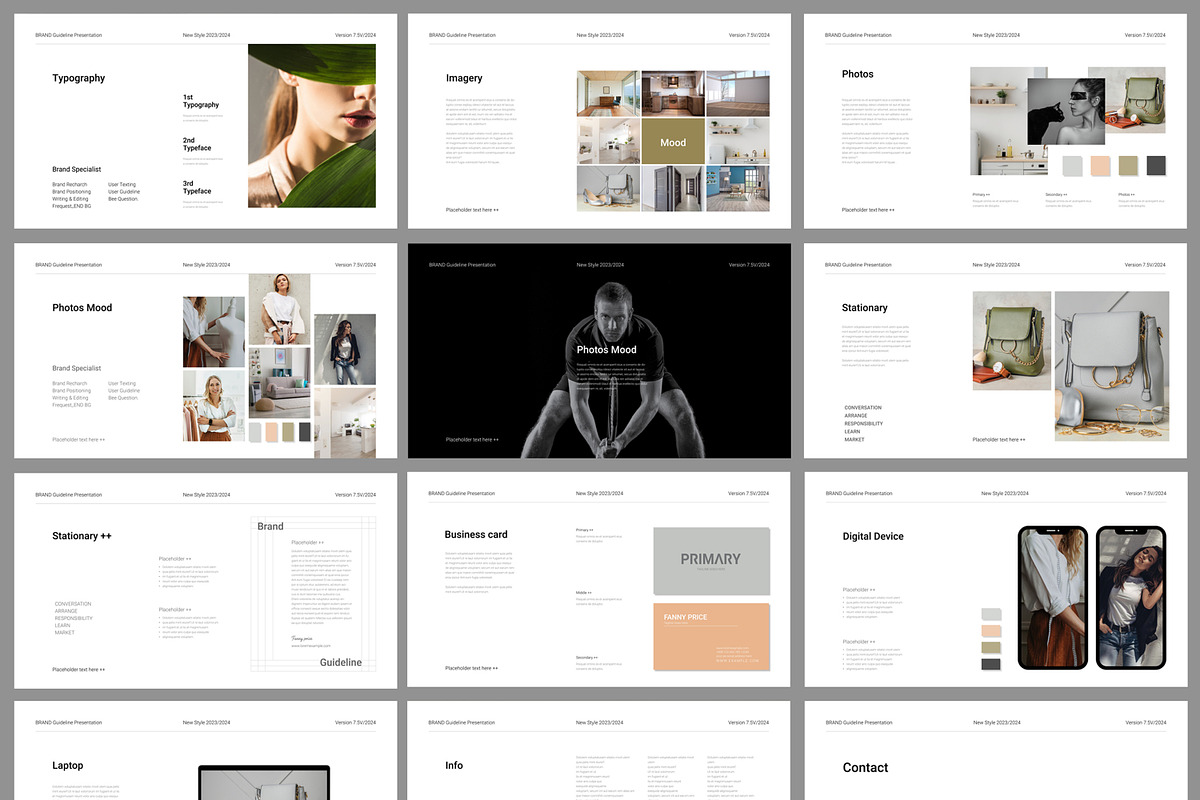The height and width of the screenshot is (800, 1200).
Task: Click the olive "Mood" tile on Imagery slide
Action: click(673, 142)
